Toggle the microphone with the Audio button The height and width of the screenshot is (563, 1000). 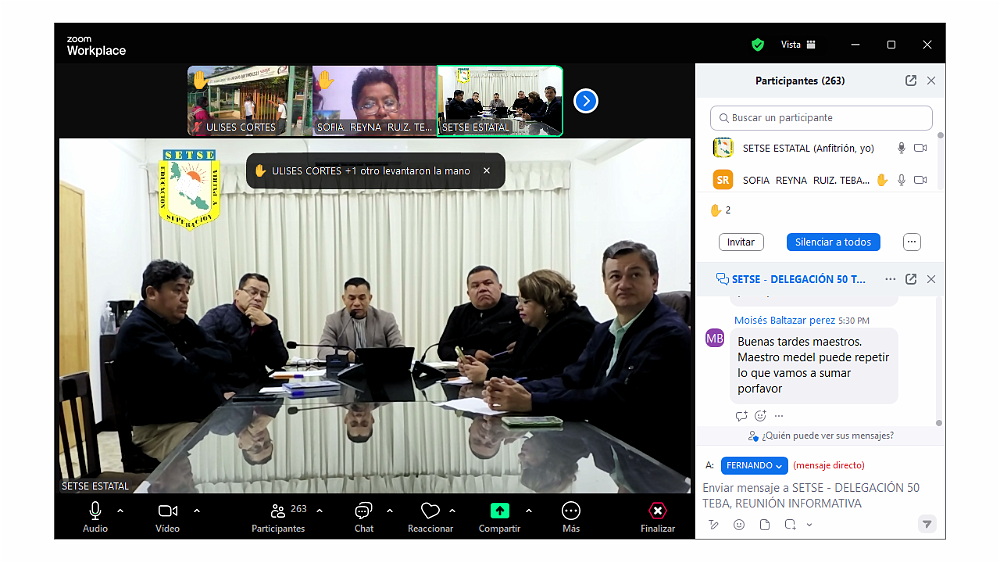(95, 511)
